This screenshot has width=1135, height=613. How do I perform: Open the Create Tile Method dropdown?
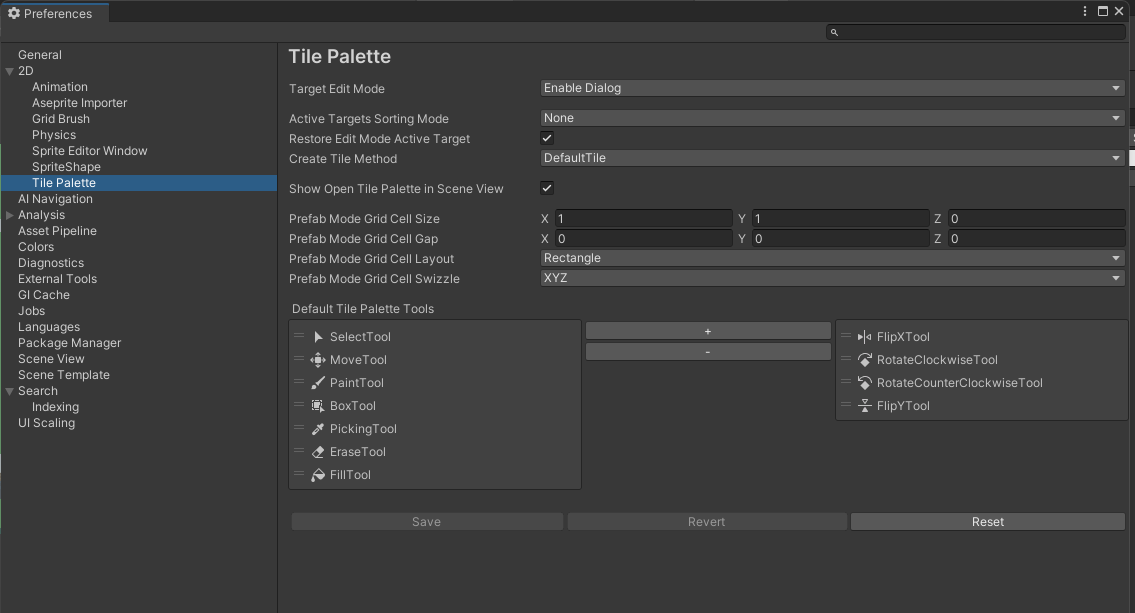(832, 158)
